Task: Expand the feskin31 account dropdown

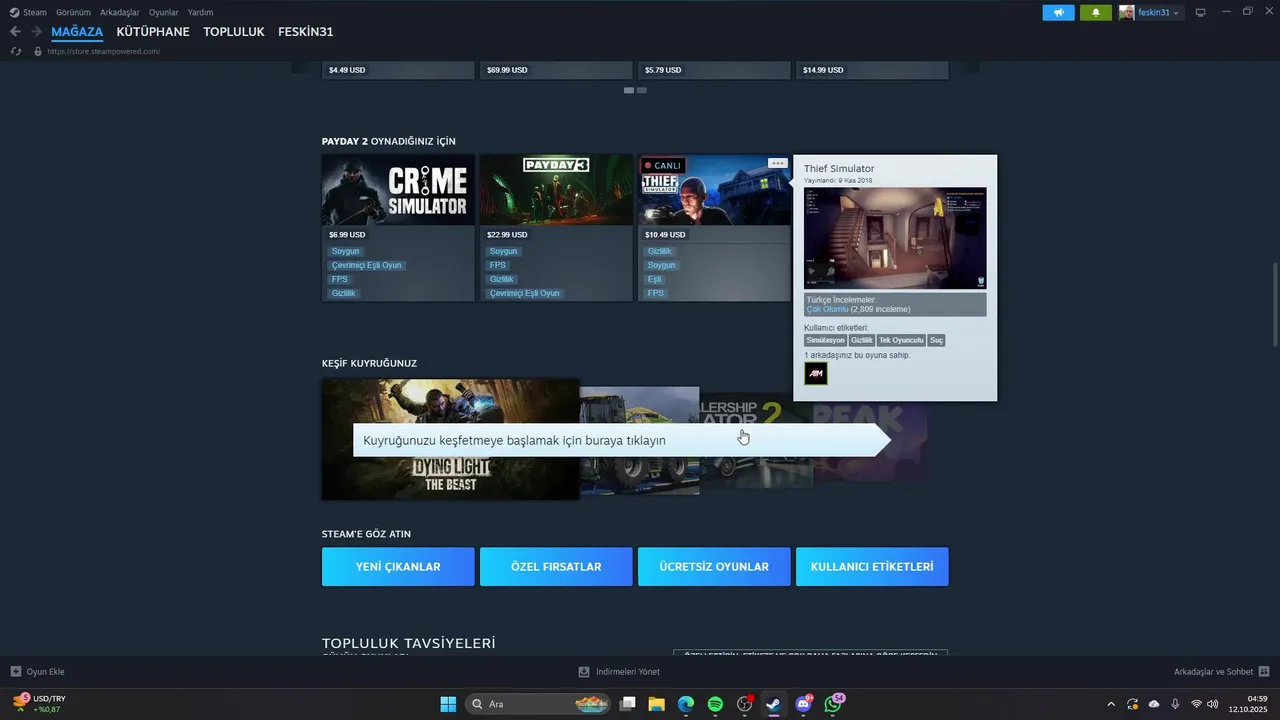Action: point(1150,12)
